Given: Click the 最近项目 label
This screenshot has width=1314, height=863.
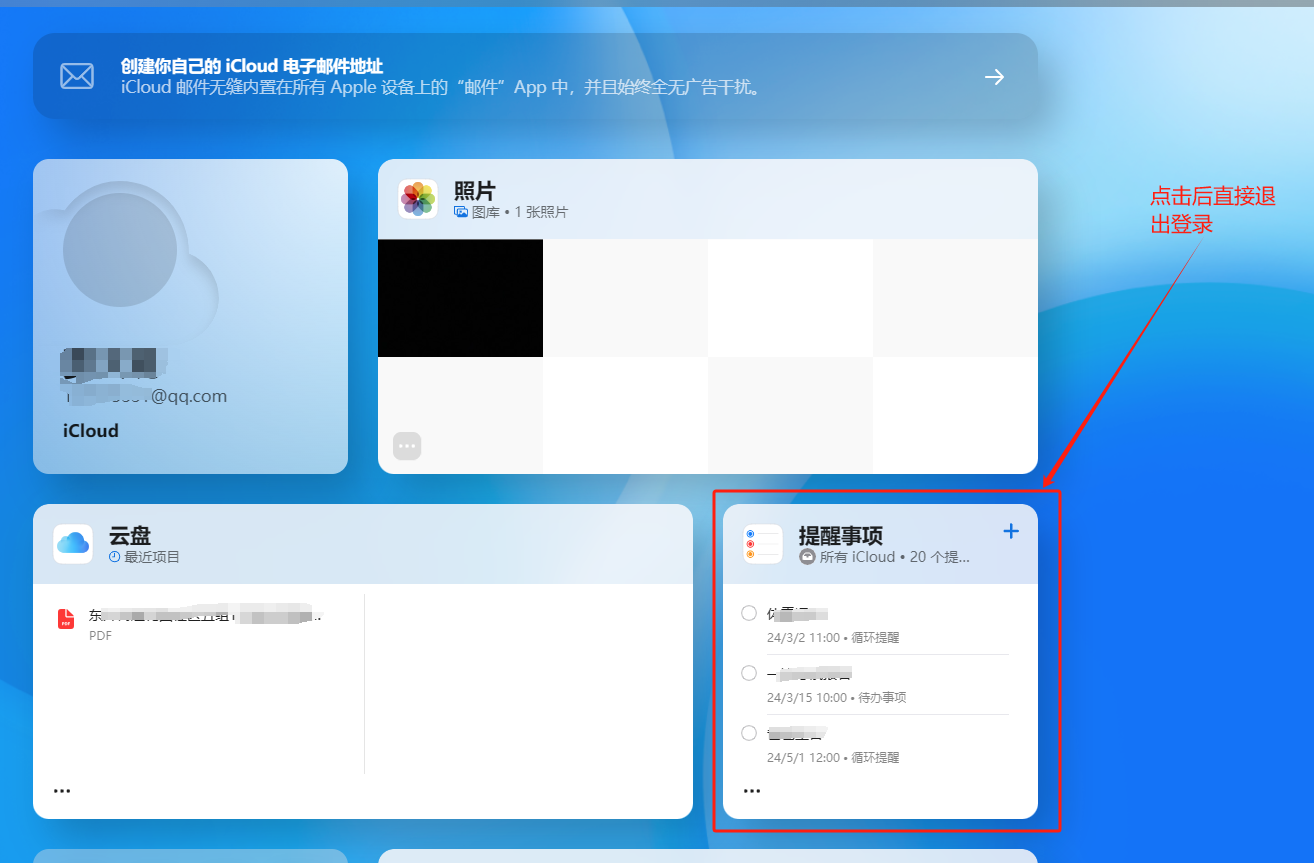Looking at the screenshot, I should coord(152,557).
